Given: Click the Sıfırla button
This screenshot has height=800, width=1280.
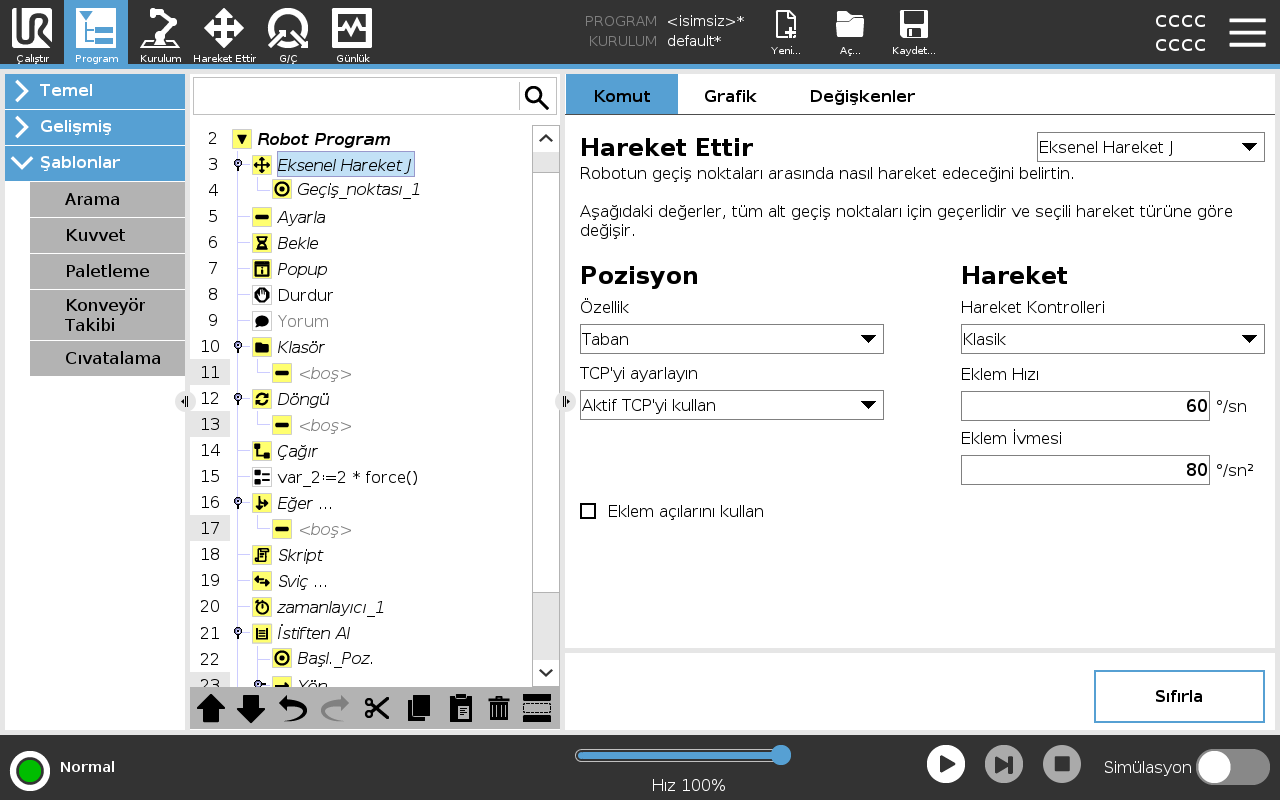Looking at the screenshot, I should click(1179, 696).
